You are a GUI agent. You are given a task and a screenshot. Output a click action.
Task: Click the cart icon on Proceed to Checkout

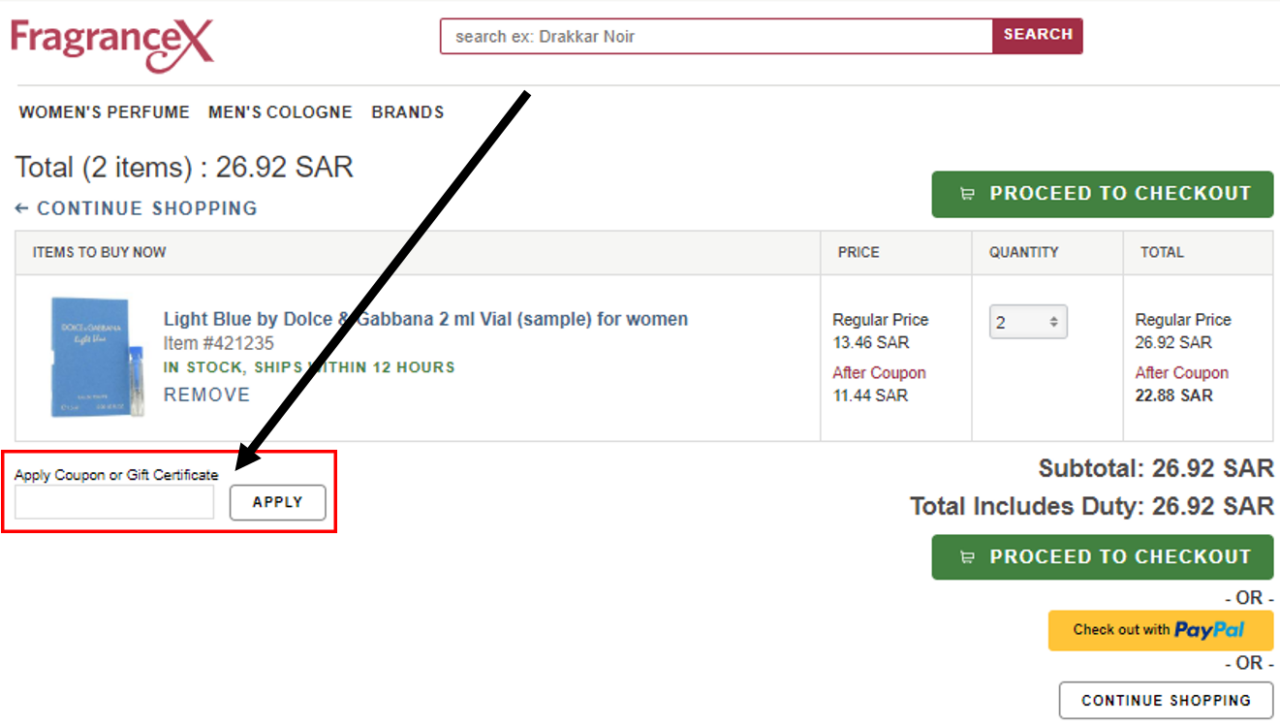[966, 194]
